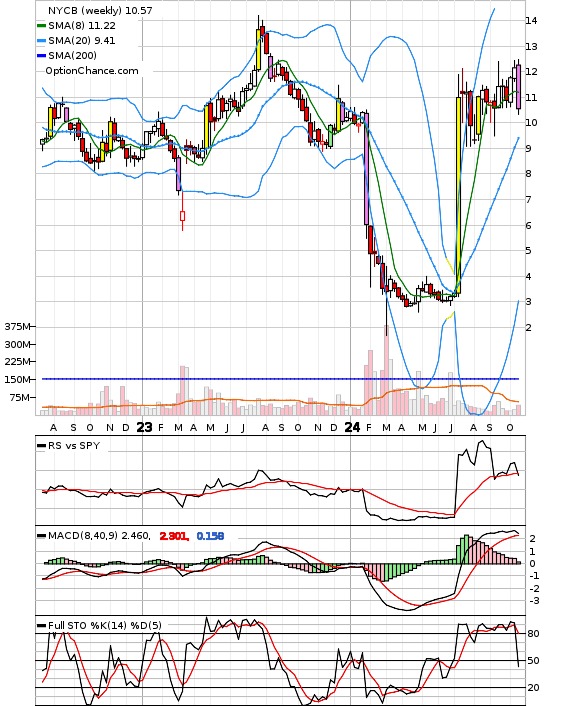Select the bold 23 year marker
Screen dimensions: 566x706
tap(144, 427)
